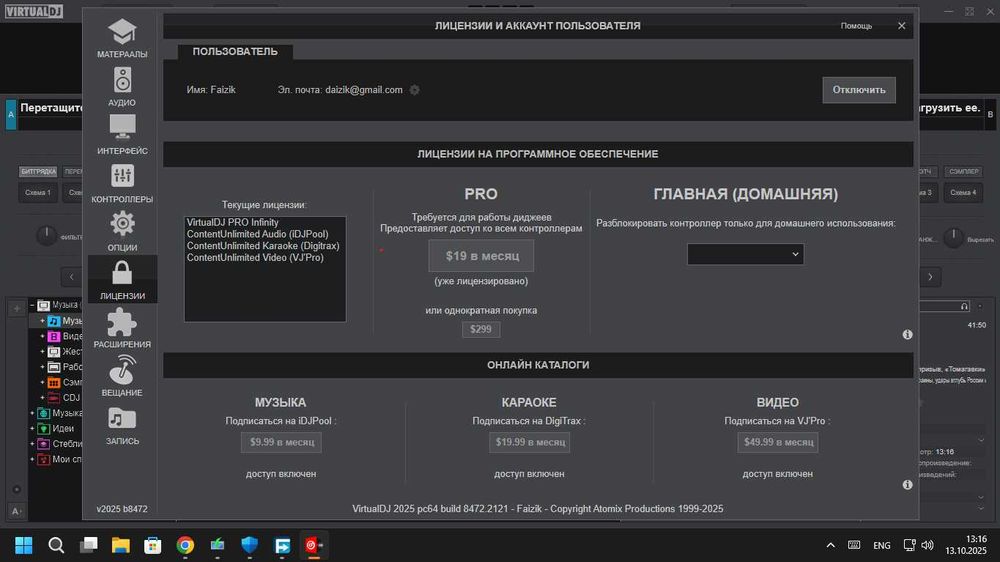Click the VirtualDJ logo in the top-left

[34, 11]
